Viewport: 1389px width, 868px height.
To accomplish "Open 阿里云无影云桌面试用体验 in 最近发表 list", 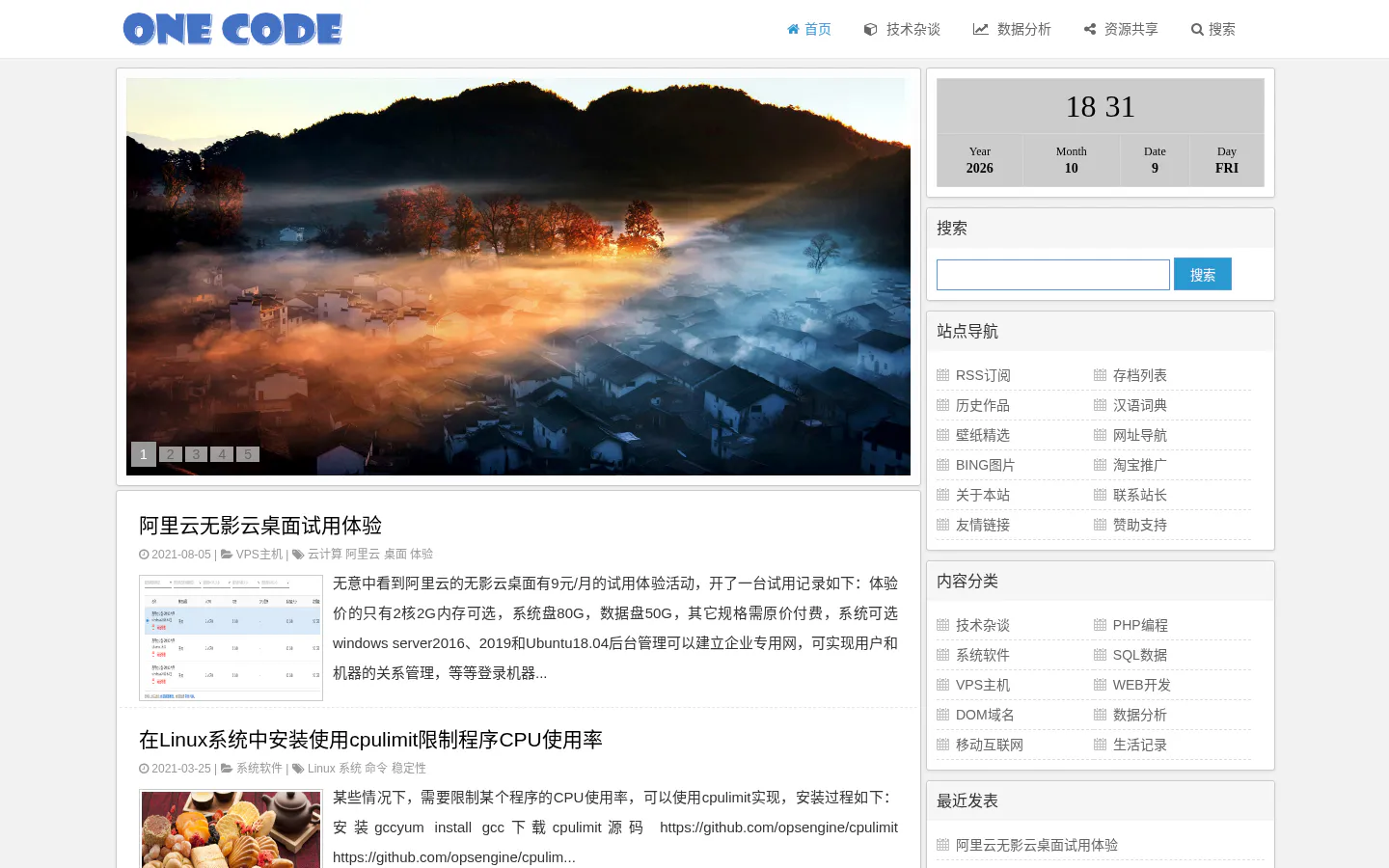I will point(1037,845).
